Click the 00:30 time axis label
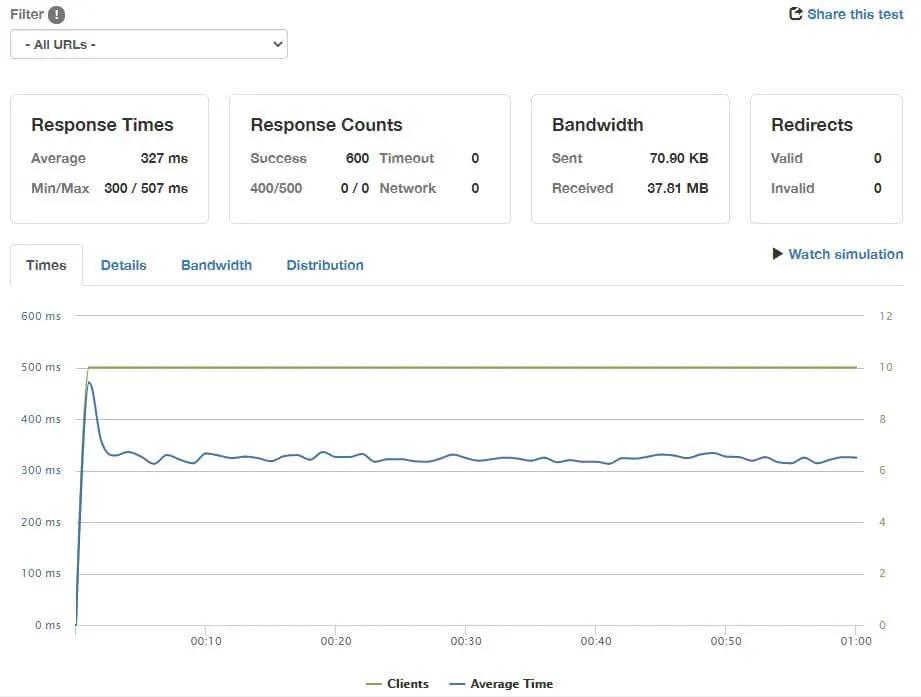This screenshot has height=697, width=921. click(x=466, y=641)
